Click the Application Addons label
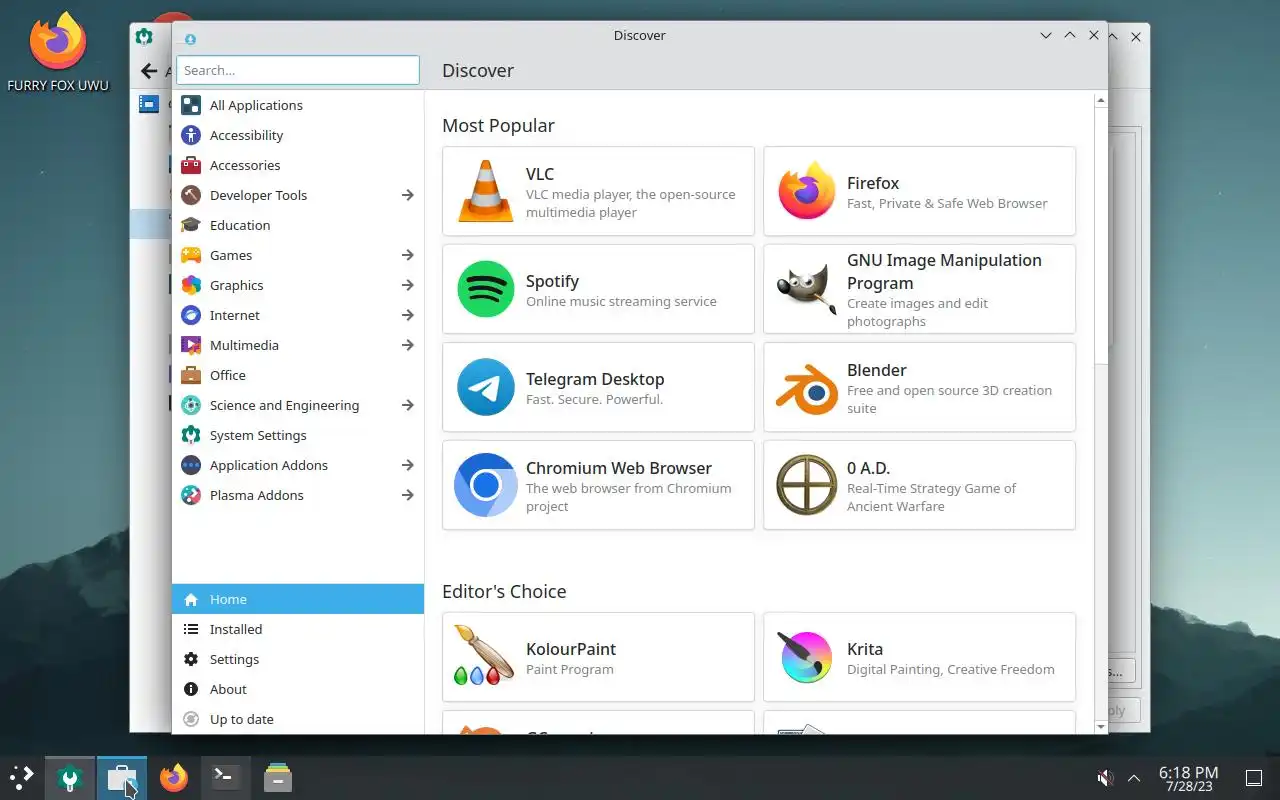Screen dimensions: 1280x800 coord(269,465)
